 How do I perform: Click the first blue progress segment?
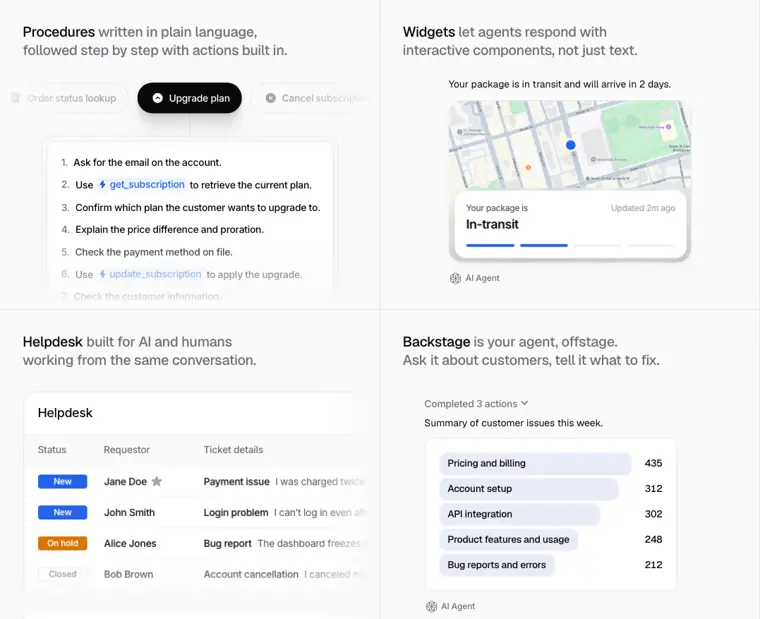coord(490,245)
